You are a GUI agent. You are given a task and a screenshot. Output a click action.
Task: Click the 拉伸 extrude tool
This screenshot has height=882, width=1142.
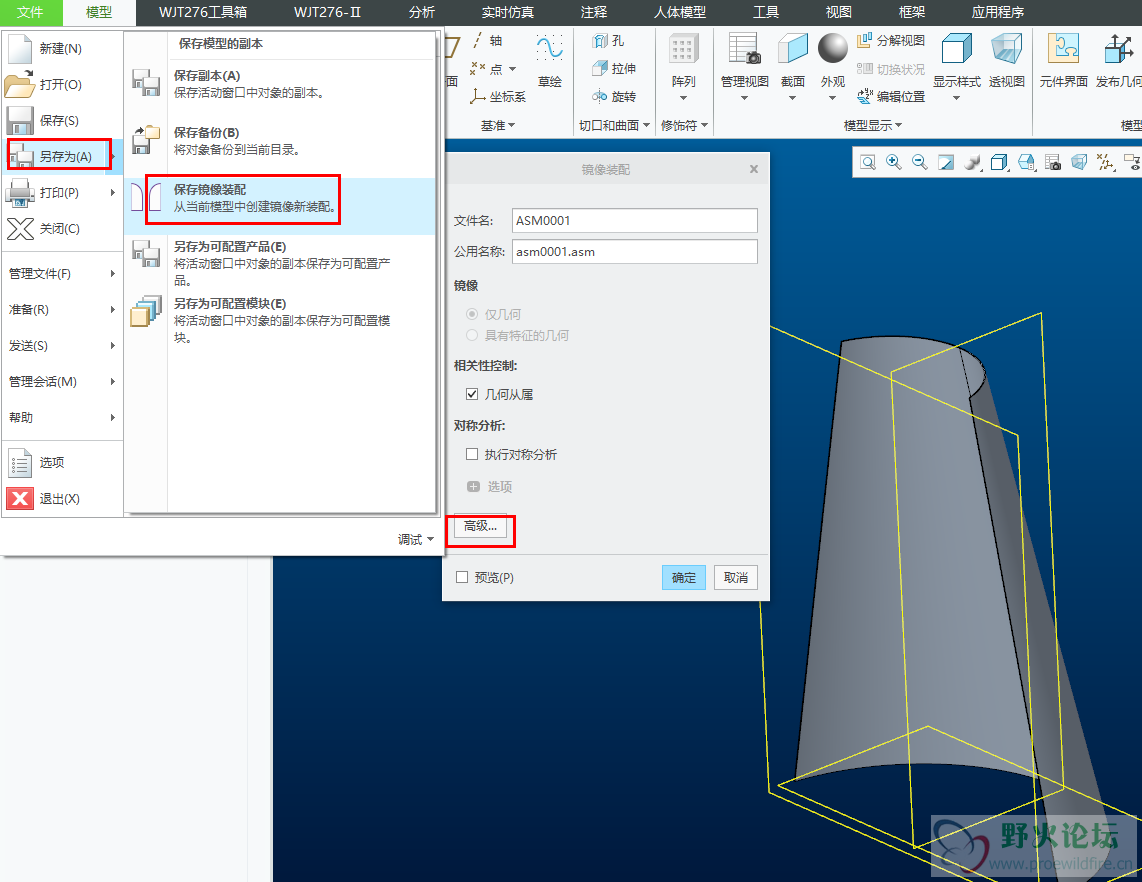coord(614,68)
